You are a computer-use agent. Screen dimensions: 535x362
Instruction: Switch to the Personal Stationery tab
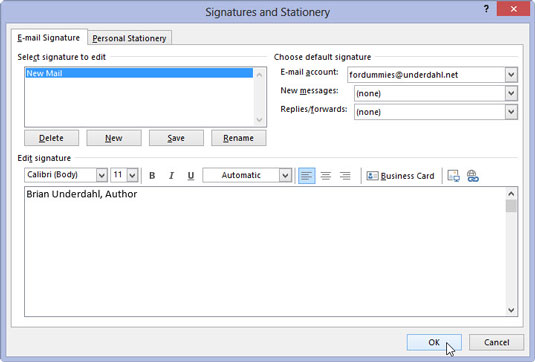129,38
